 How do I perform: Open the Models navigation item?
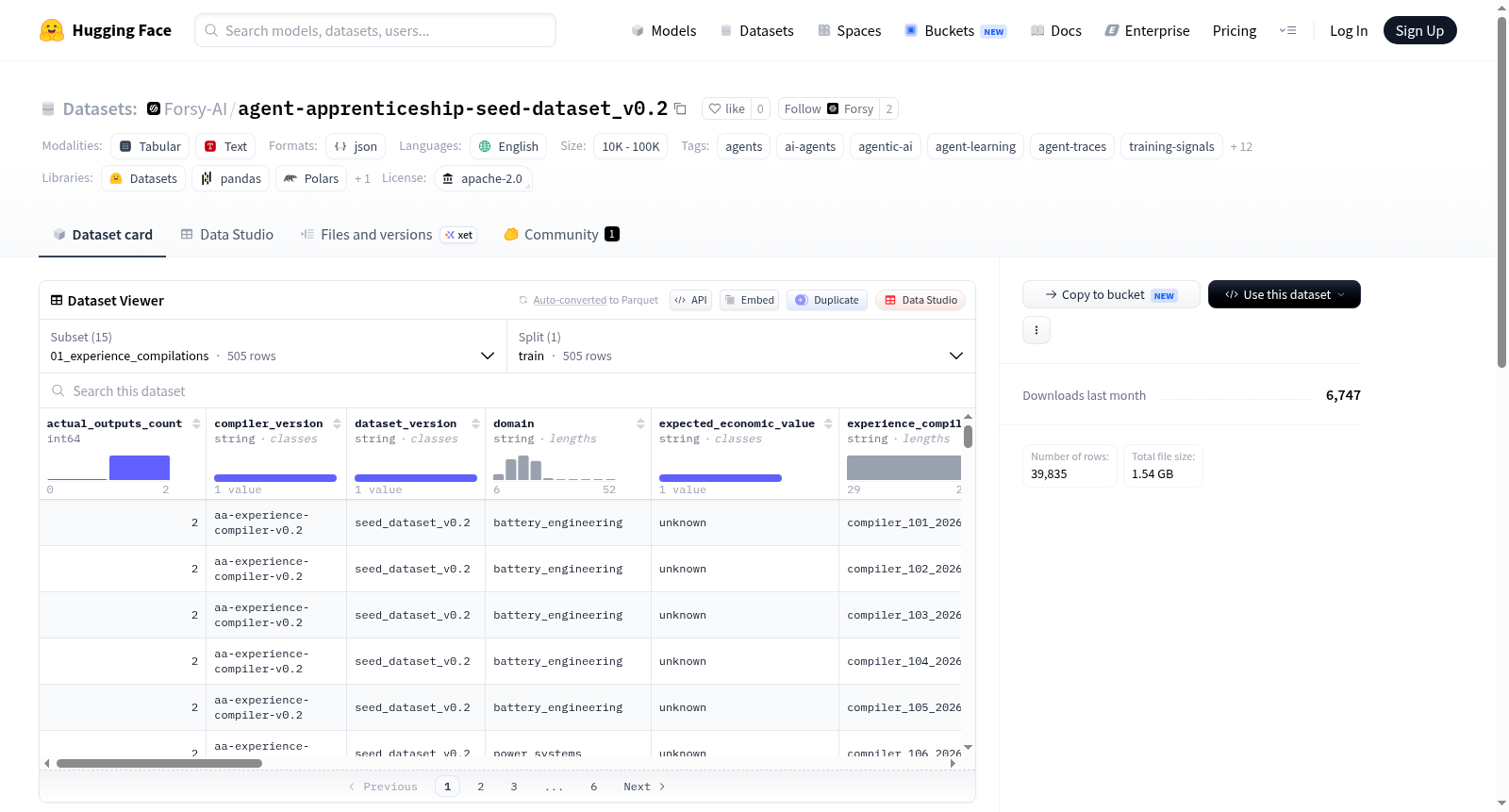click(x=664, y=30)
